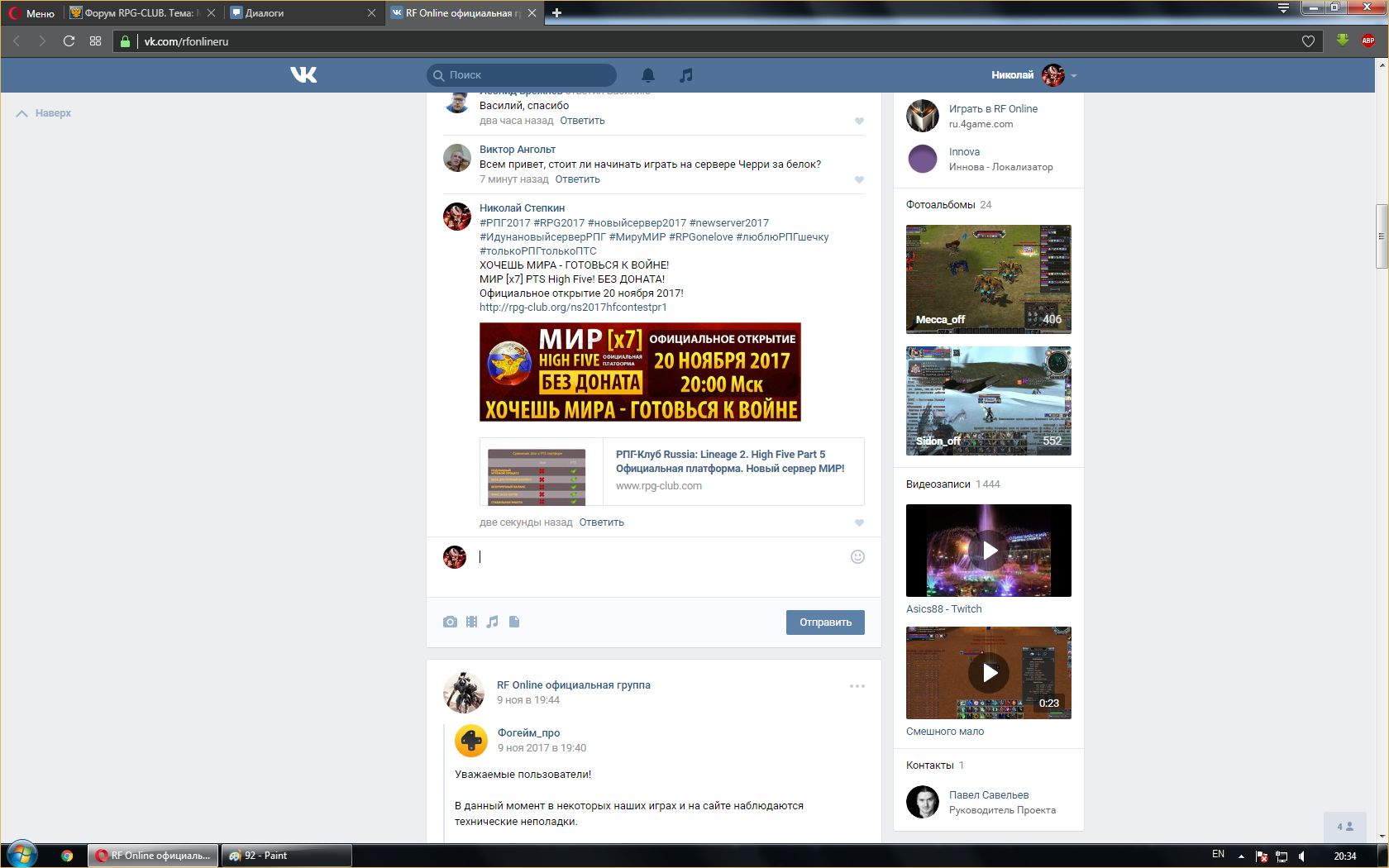Attach a document with file icon

tap(514, 622)
